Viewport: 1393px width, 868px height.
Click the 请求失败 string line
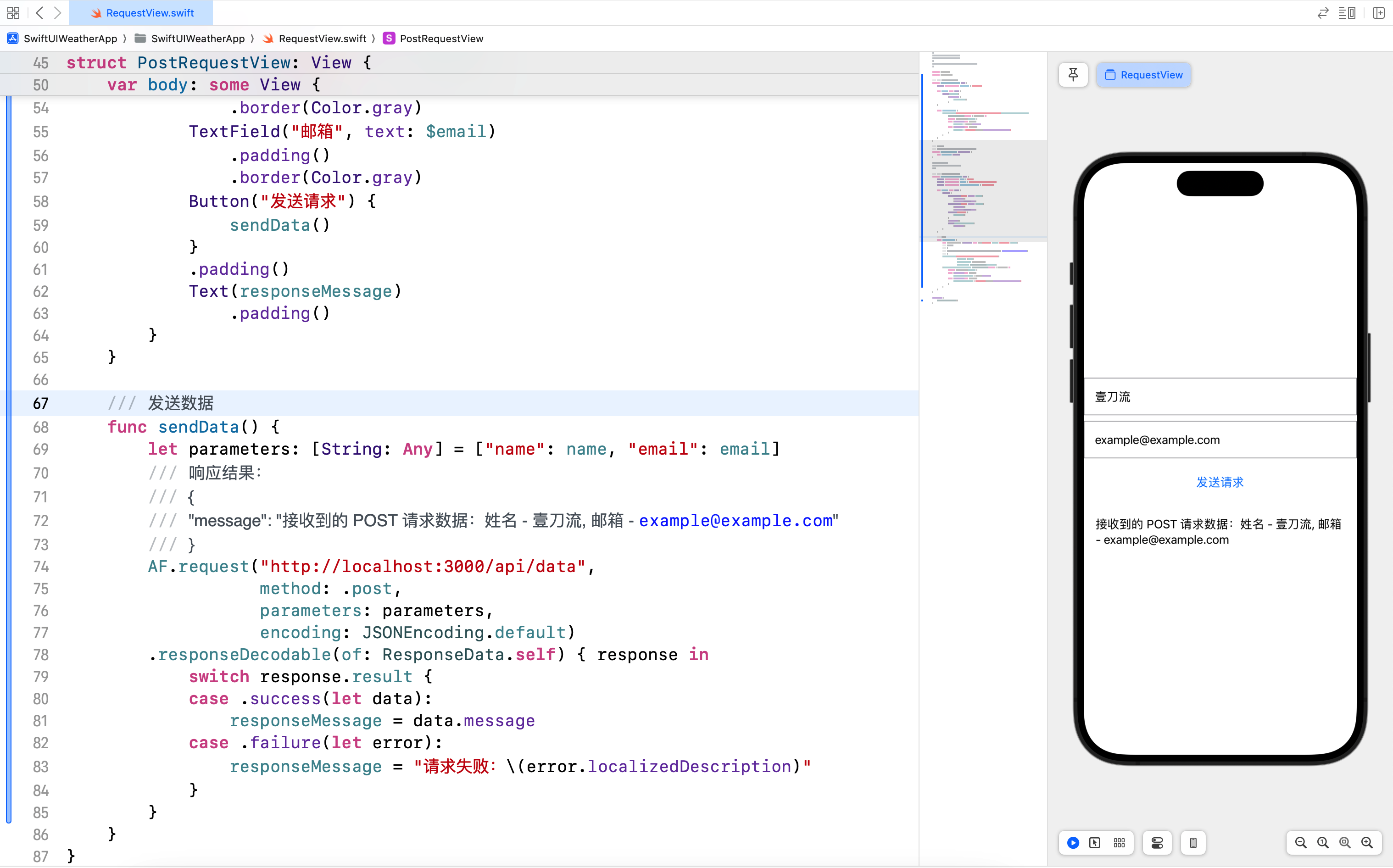(521, 767)
